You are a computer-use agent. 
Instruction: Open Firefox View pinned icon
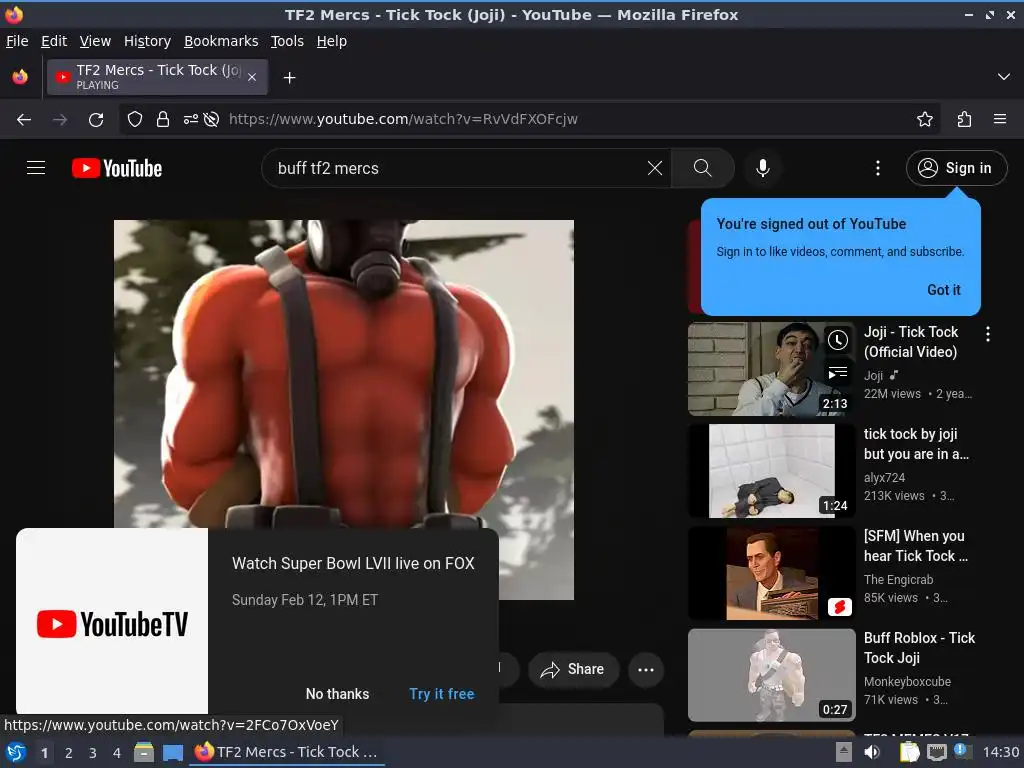pos(20,77)
